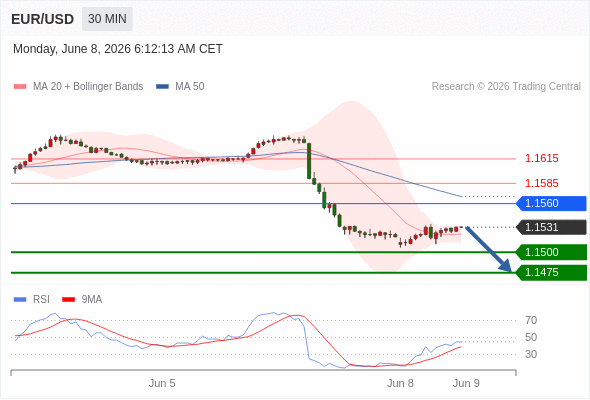Select the date line 'Monday, June 8, 2026 6:12:13 AM CET'

tap(118, 49)
